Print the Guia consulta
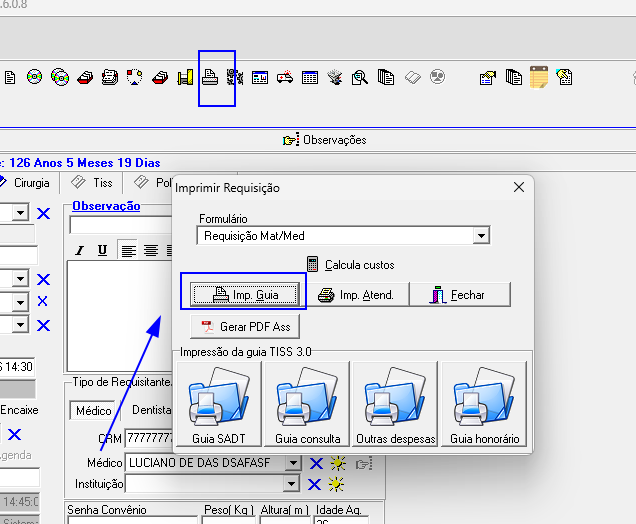 (307, 404)
